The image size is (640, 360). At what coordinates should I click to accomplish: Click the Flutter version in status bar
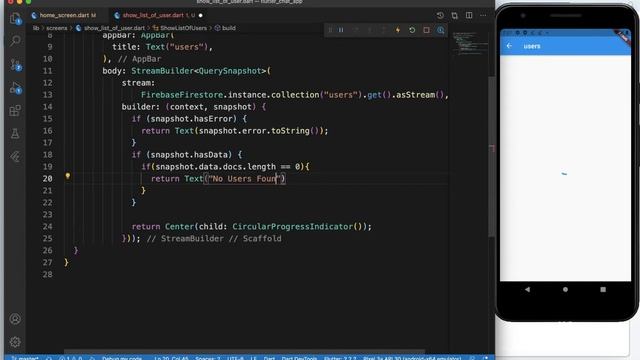click(x=340, y=358)
